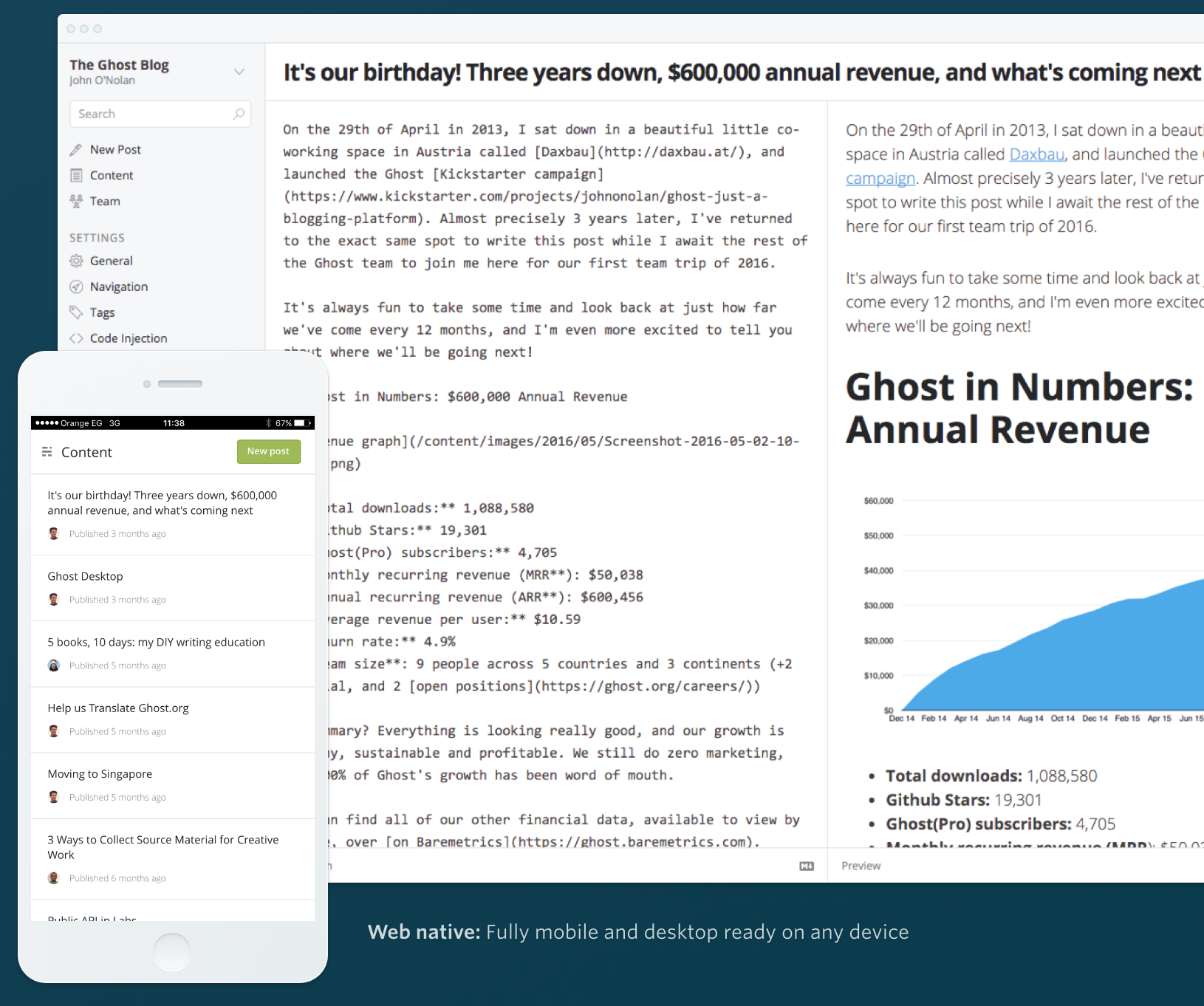
Task: Click the Team people icon
Action: point(76,201)
